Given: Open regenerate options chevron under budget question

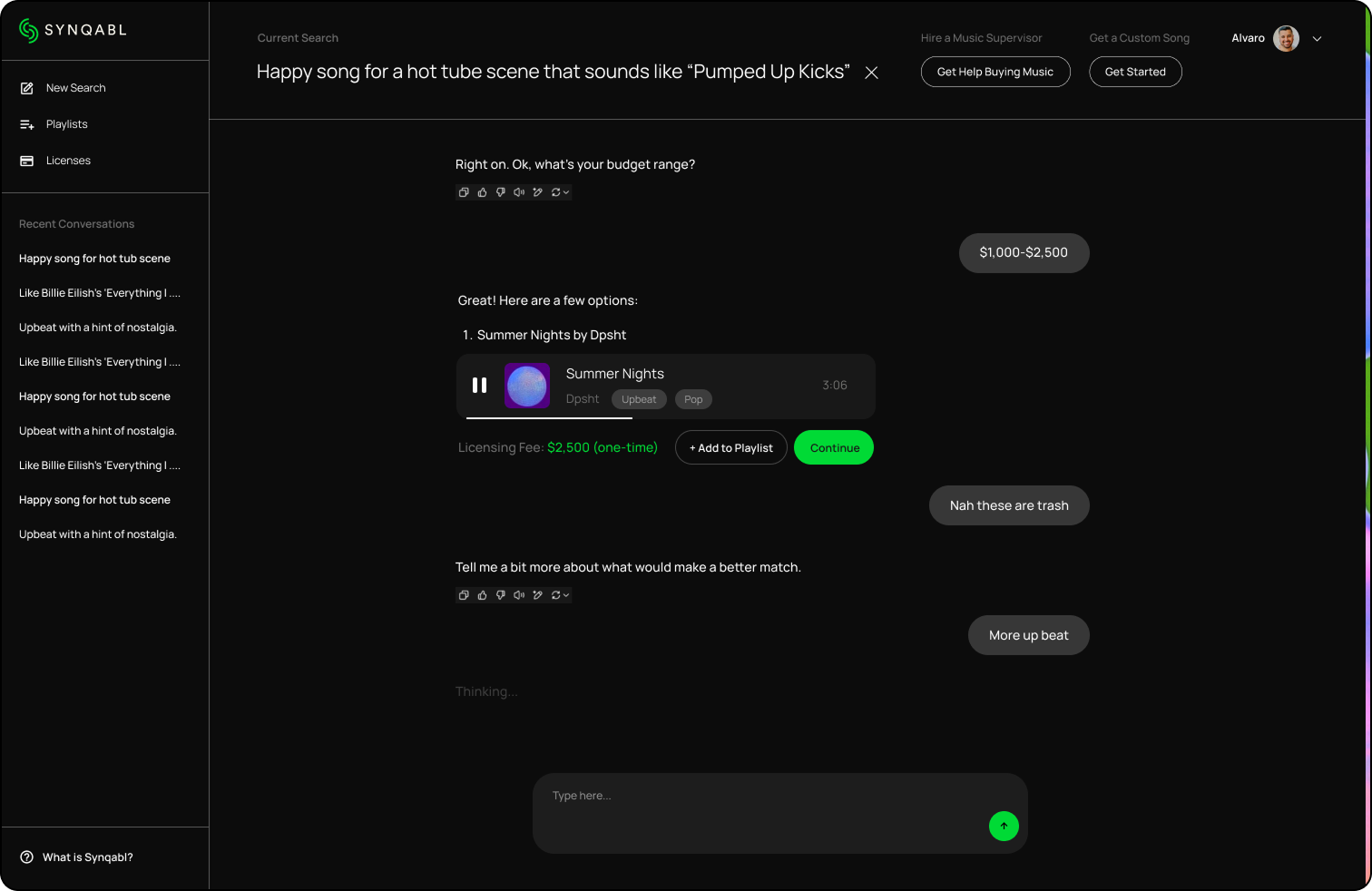Looking at the screenshot, I should point(565,192).
